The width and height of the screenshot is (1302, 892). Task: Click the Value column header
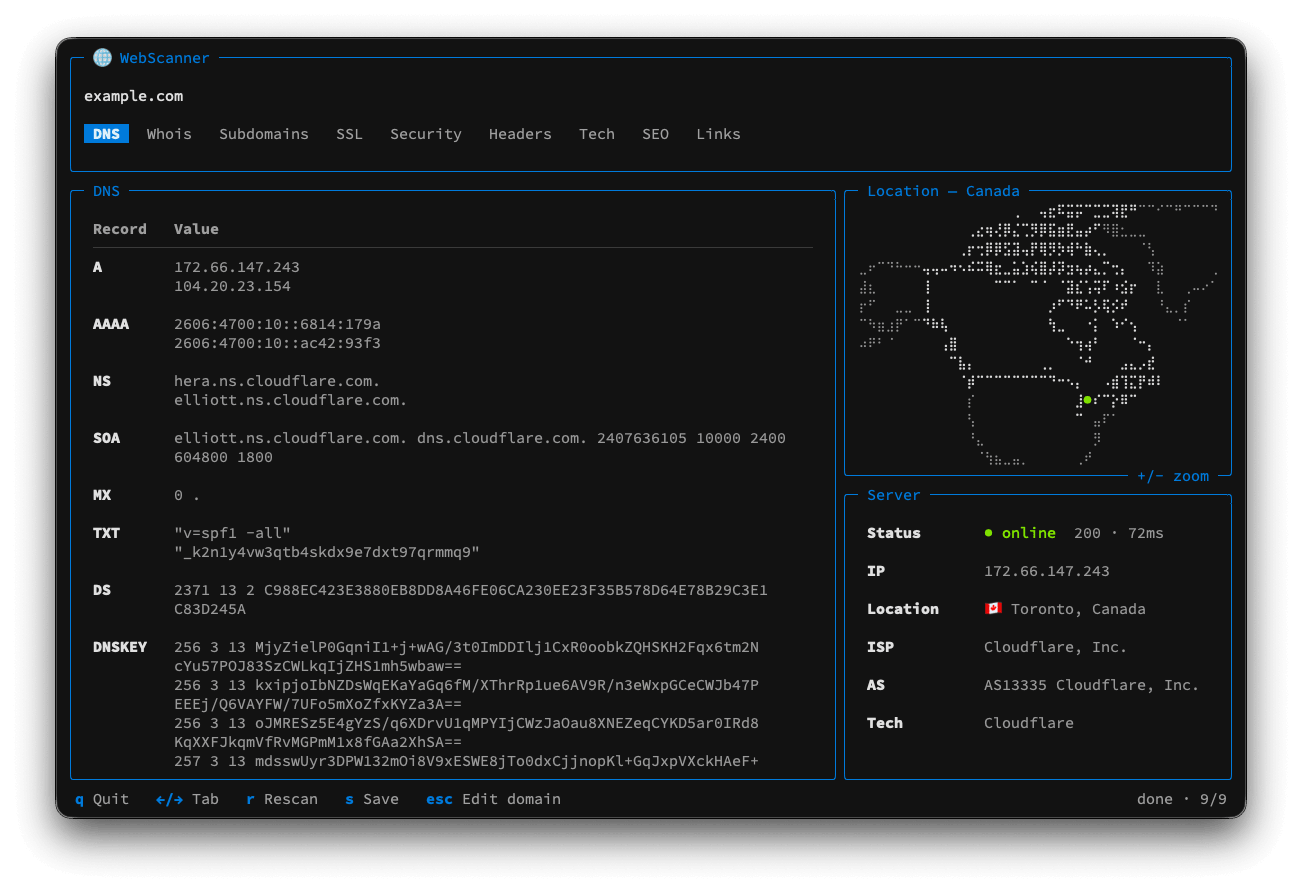[196, 229]
